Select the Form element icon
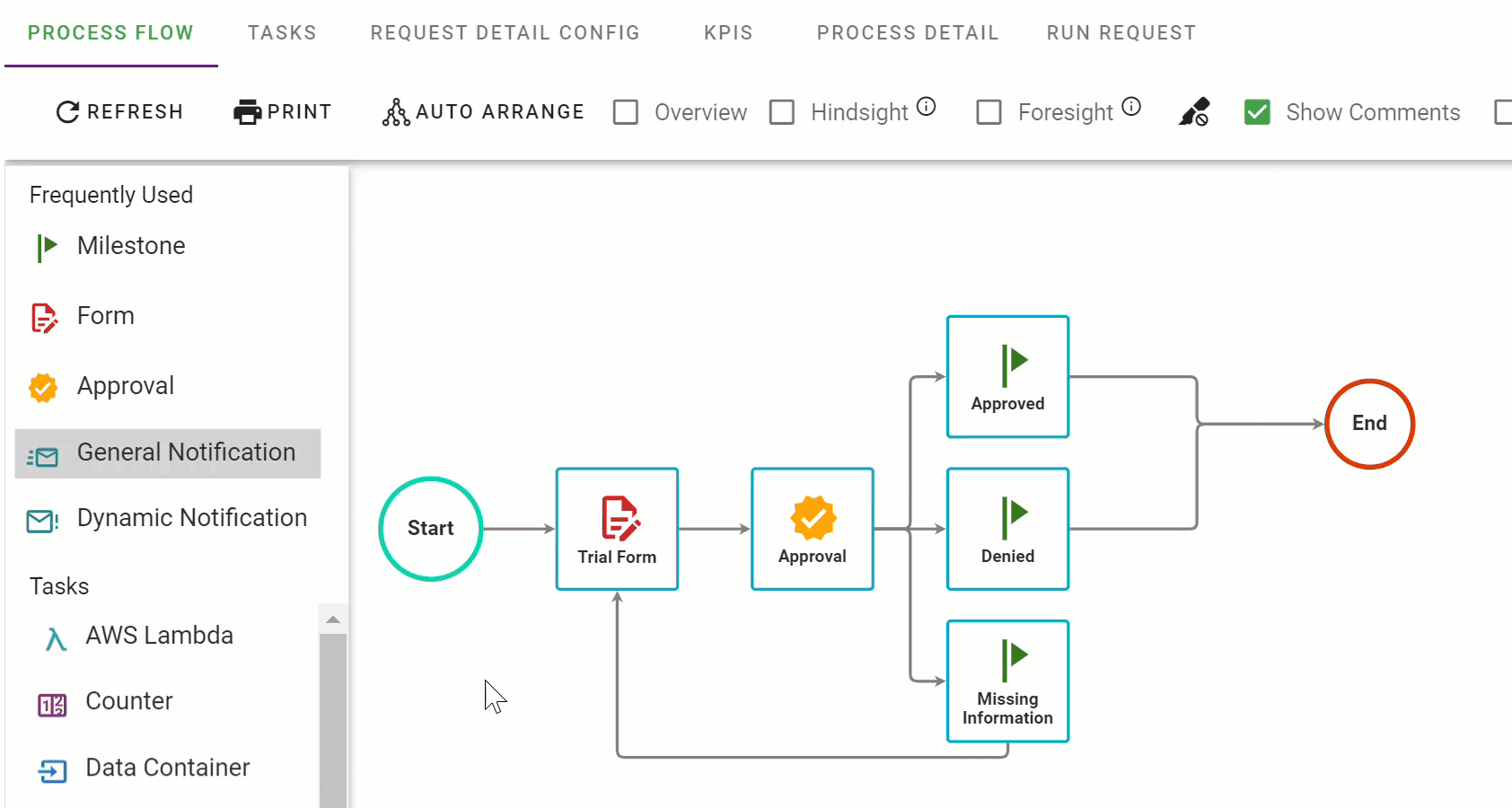 44,317
